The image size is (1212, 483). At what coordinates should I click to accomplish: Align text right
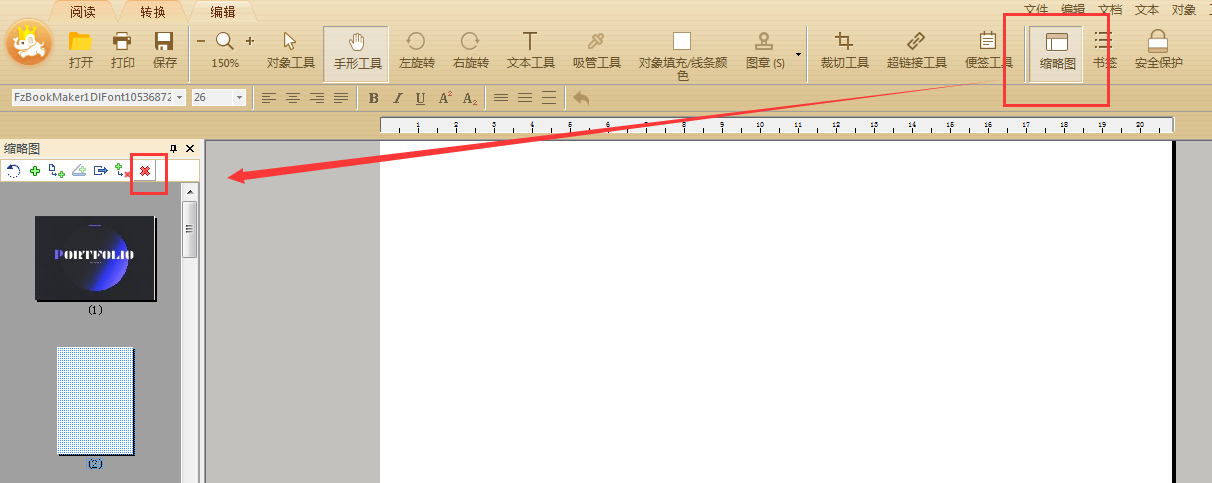pyautogui.click(x=317, y=98)
